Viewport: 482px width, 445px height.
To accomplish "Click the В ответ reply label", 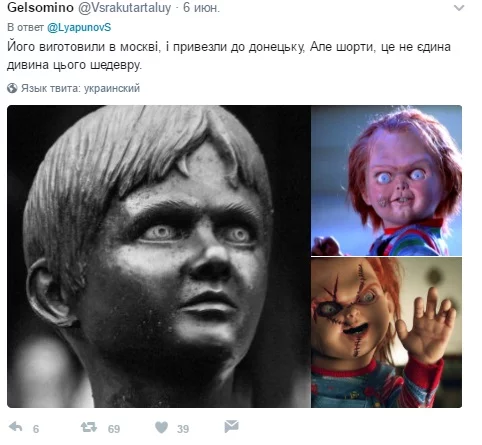I will point(26,27).
